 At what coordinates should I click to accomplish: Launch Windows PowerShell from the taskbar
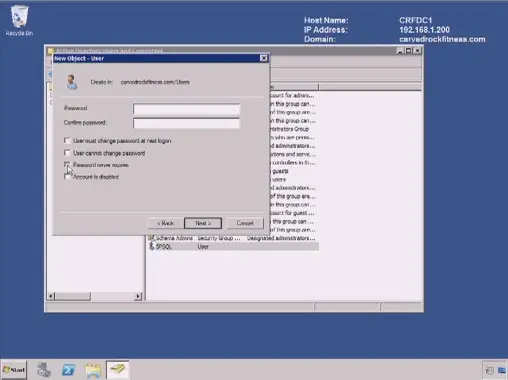(68, 370)
